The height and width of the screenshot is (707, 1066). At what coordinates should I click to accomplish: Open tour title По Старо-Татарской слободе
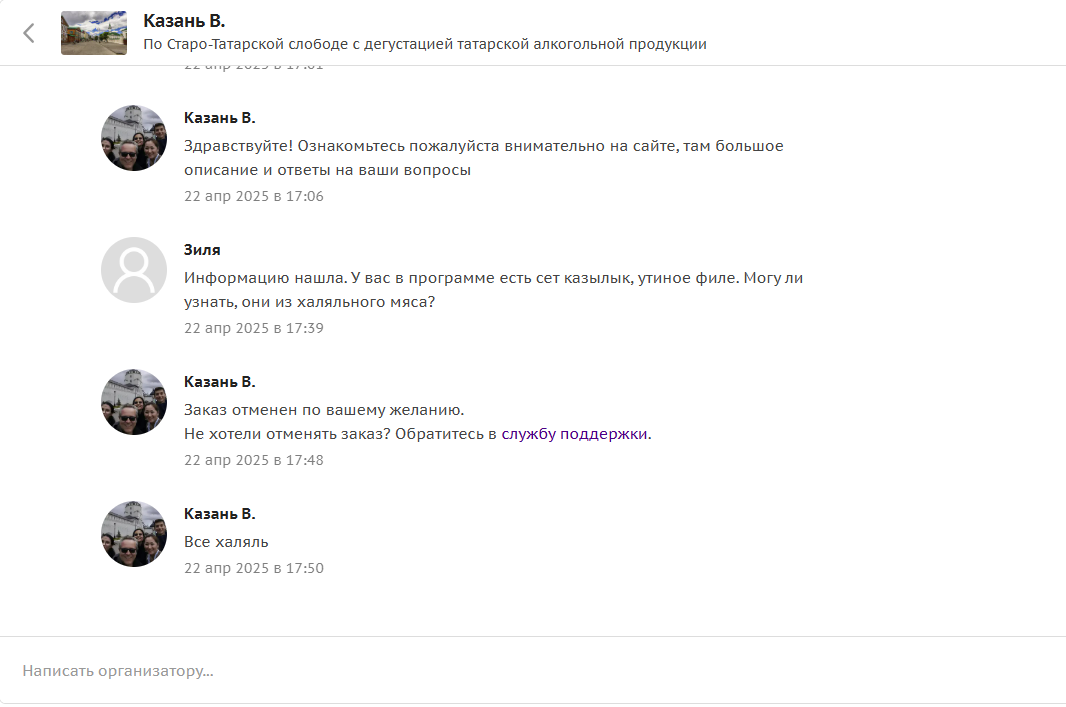(x=425, y=44)
